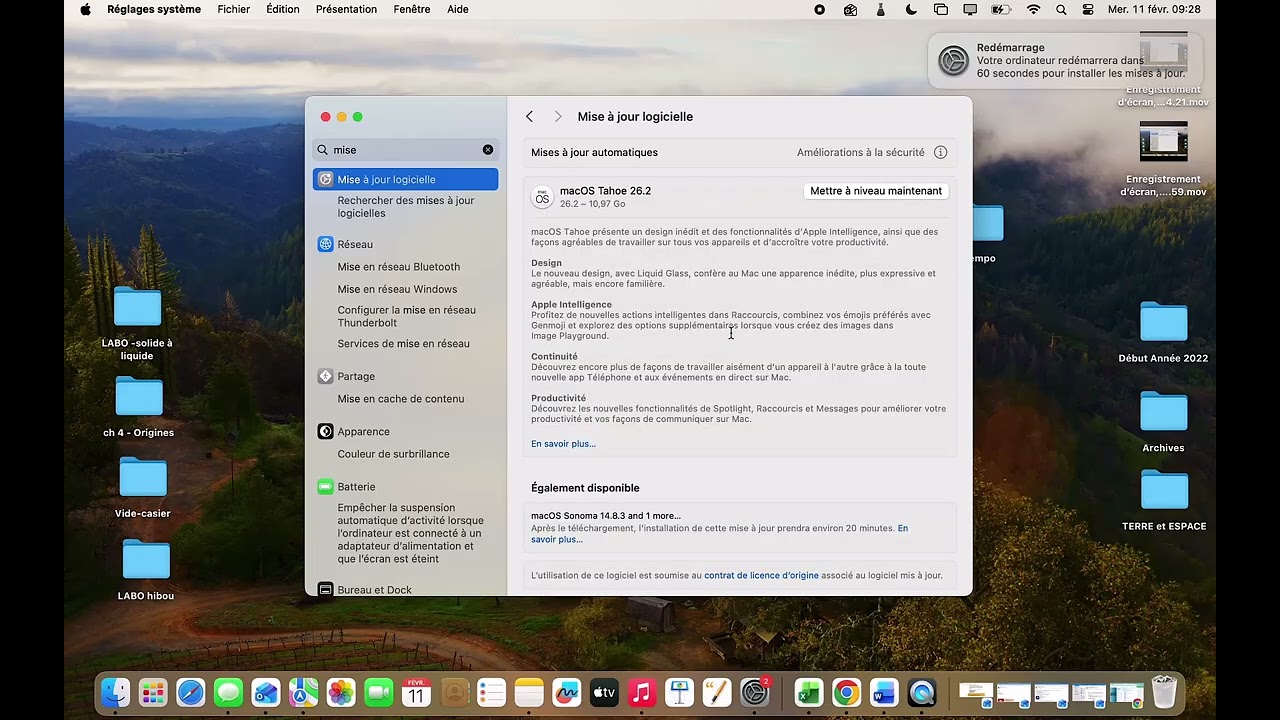Open Outlook from the dock

click(266, 692)
